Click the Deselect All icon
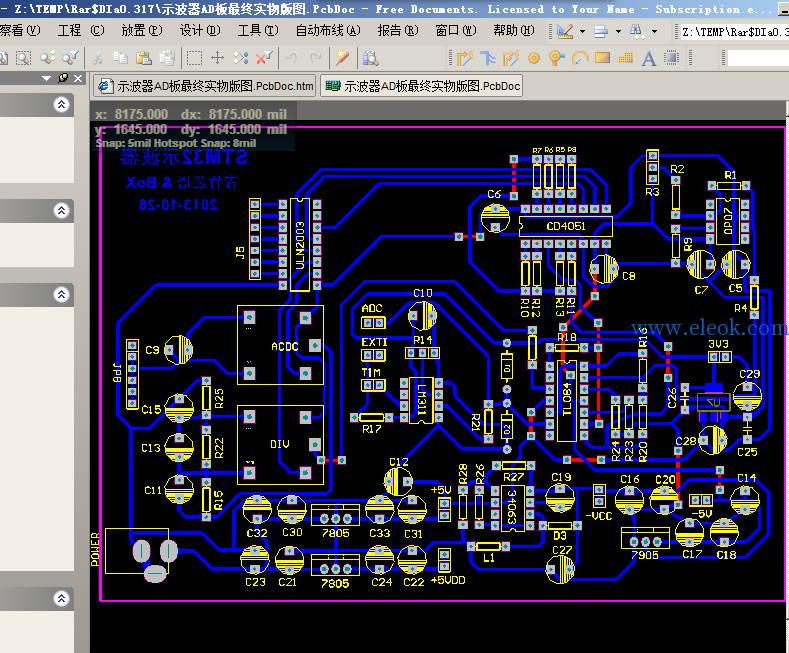This screenshot has width=789, height=653. (x=241, y=58)
